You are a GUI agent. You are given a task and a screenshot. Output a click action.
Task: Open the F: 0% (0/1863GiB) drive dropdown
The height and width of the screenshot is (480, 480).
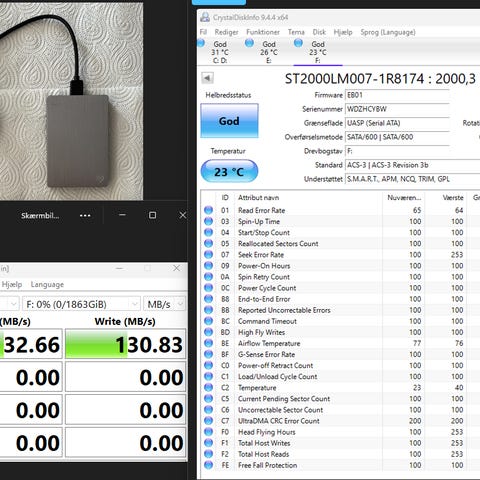pos(81,304)
